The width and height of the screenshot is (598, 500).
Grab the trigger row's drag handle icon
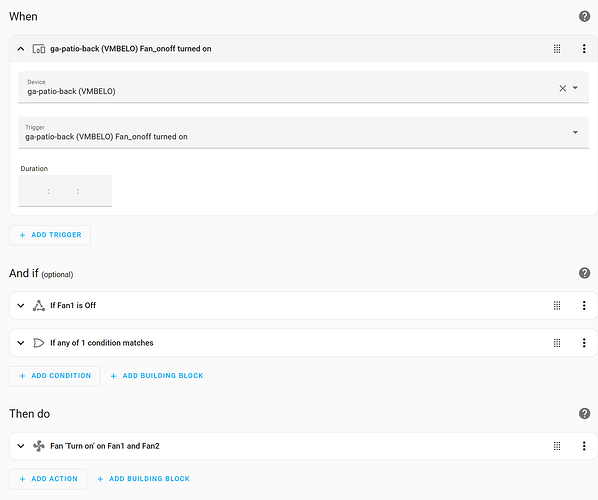tap(557, 48)
